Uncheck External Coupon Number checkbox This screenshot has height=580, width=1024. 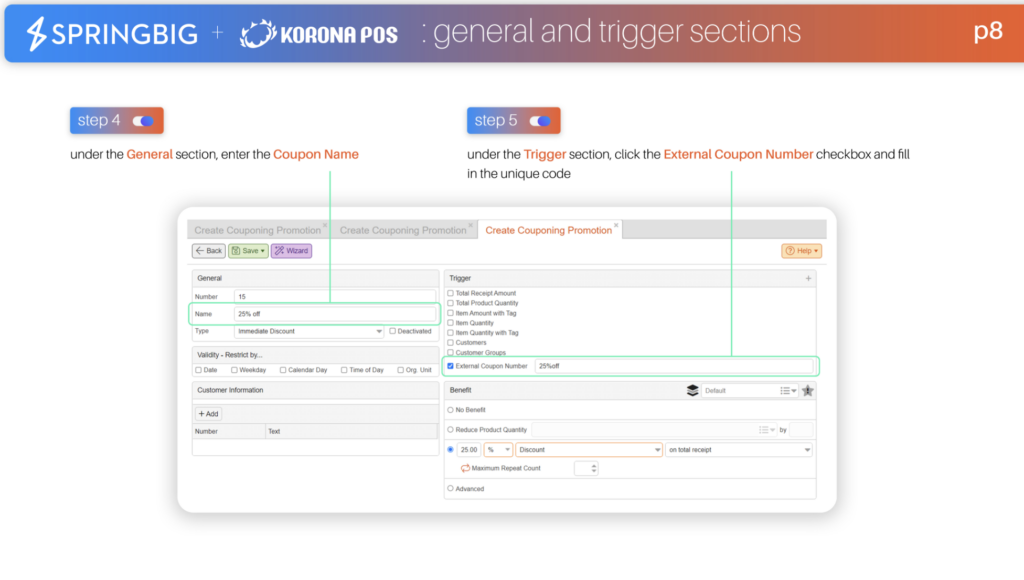450,366
